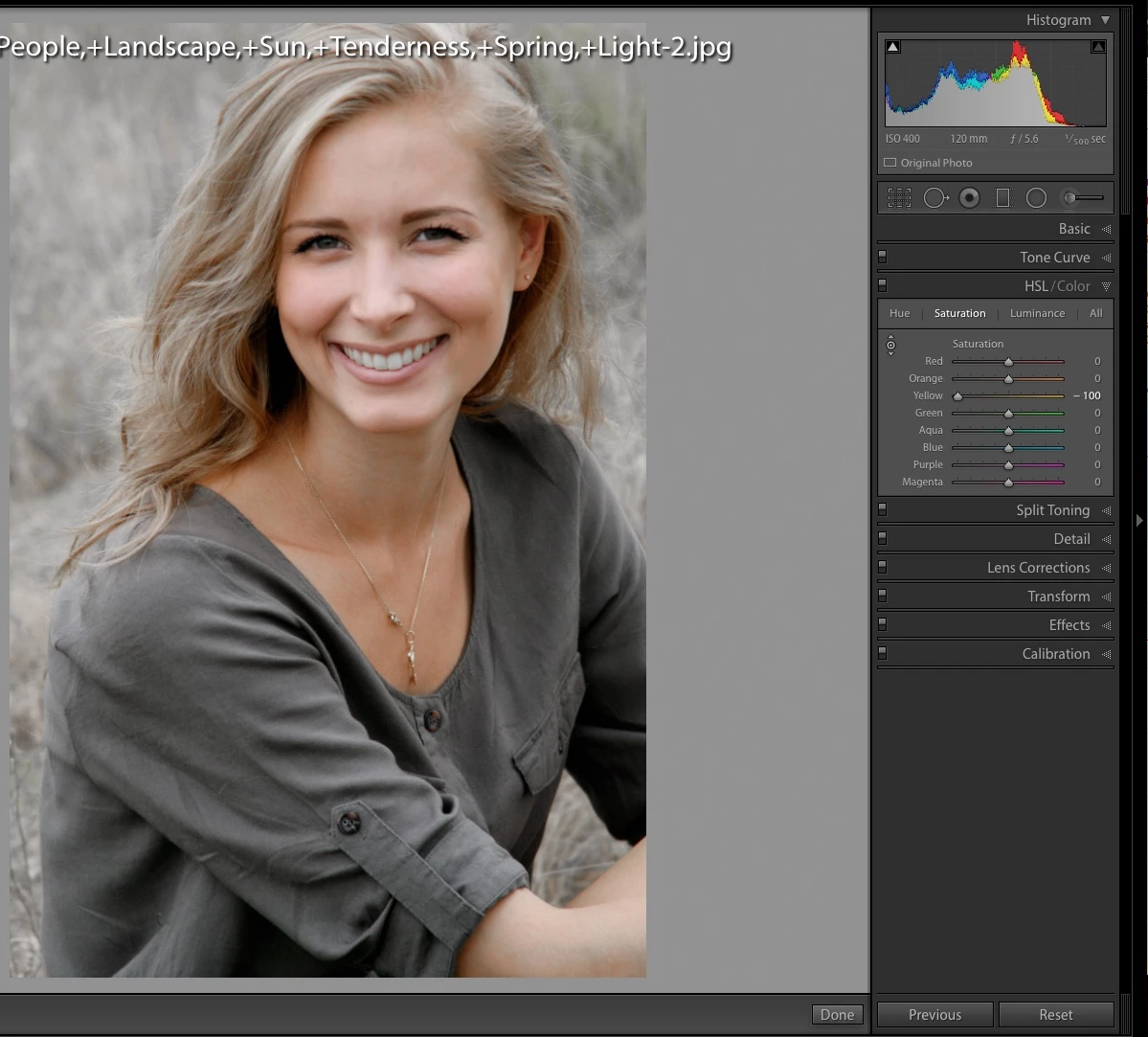
Task: Click the Reset button
Action: pyautogui.click(x=1056, y=1014)
